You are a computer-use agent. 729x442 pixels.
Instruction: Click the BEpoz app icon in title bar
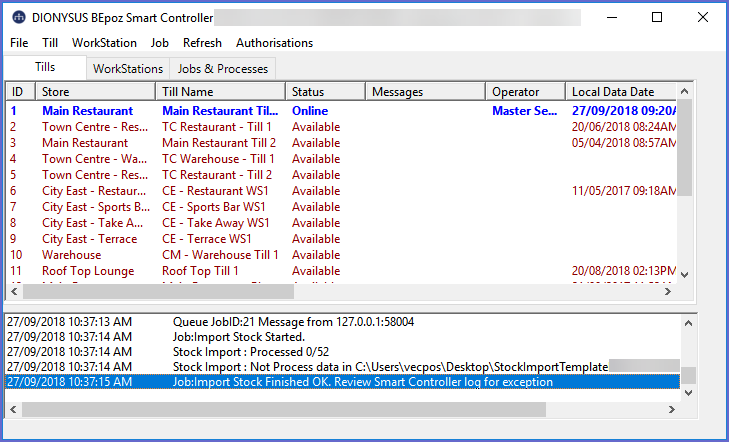point(19,17)
